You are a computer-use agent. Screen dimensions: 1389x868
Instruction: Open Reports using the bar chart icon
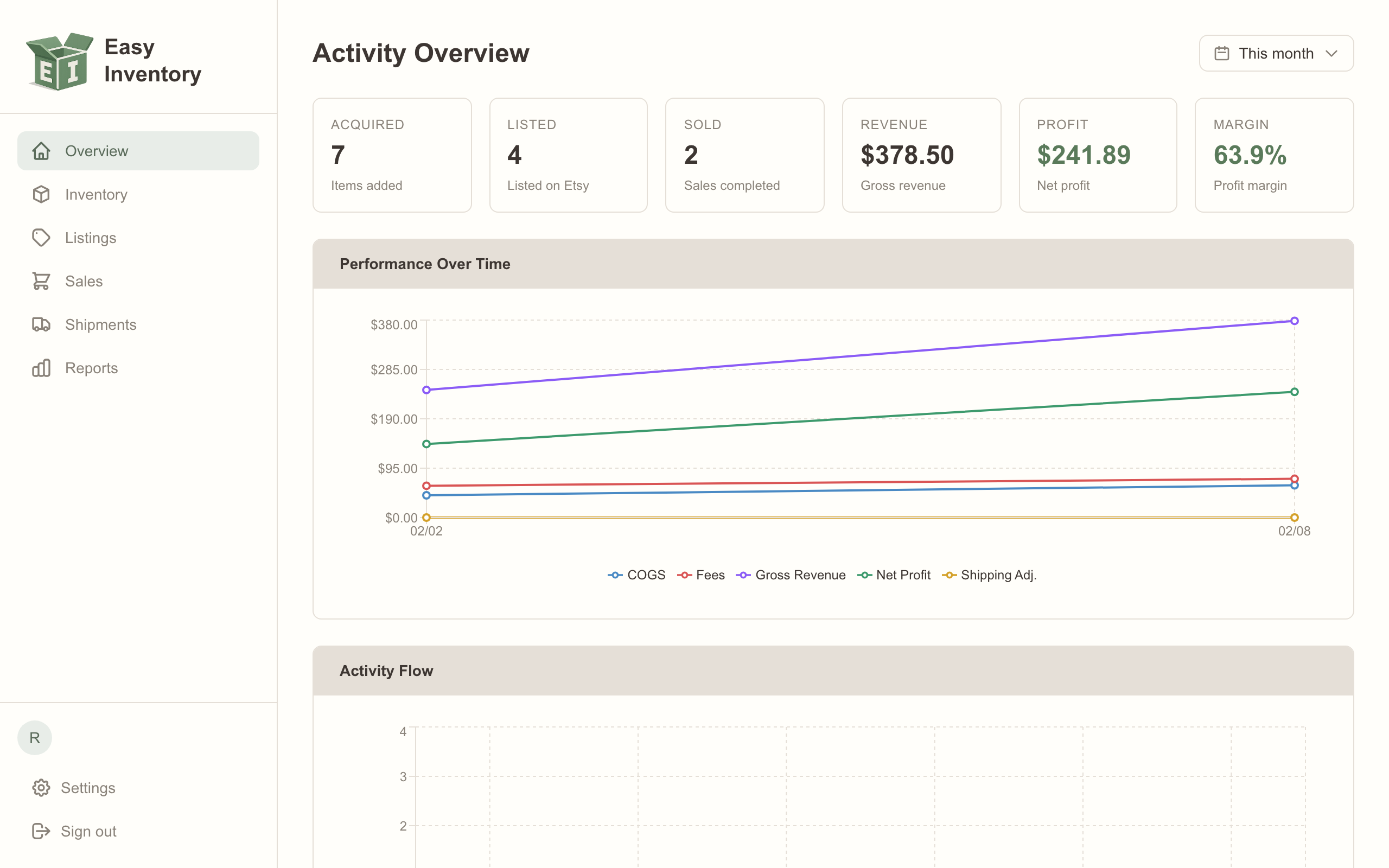(41, 367)
